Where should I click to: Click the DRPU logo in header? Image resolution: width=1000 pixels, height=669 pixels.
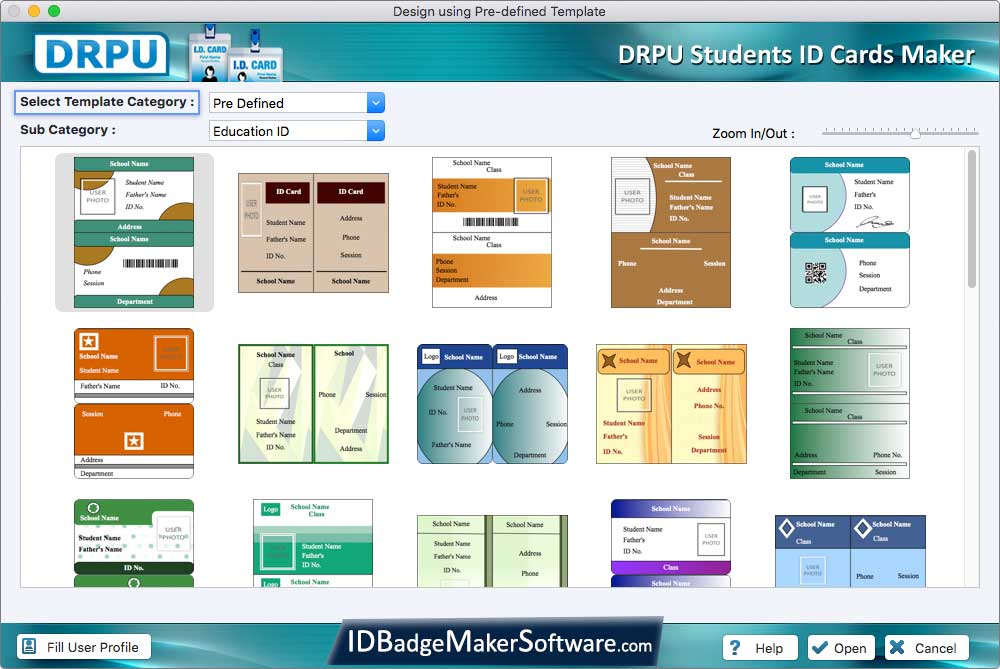coord(100,54)
